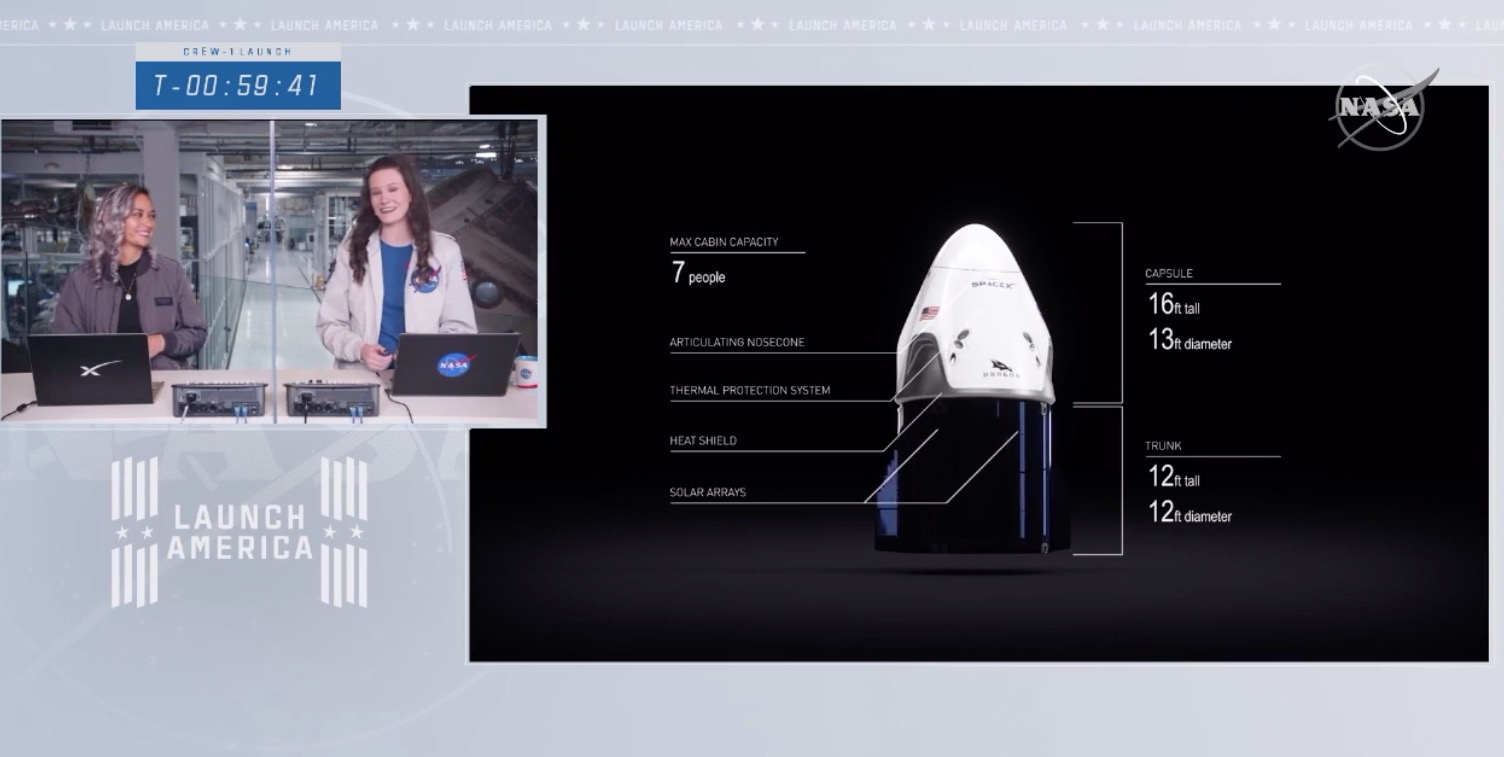The height and width of the screenshot is (757, 1504).
Task: Click the SOLAR ARRAYS label
Action: tap(708, 492)
